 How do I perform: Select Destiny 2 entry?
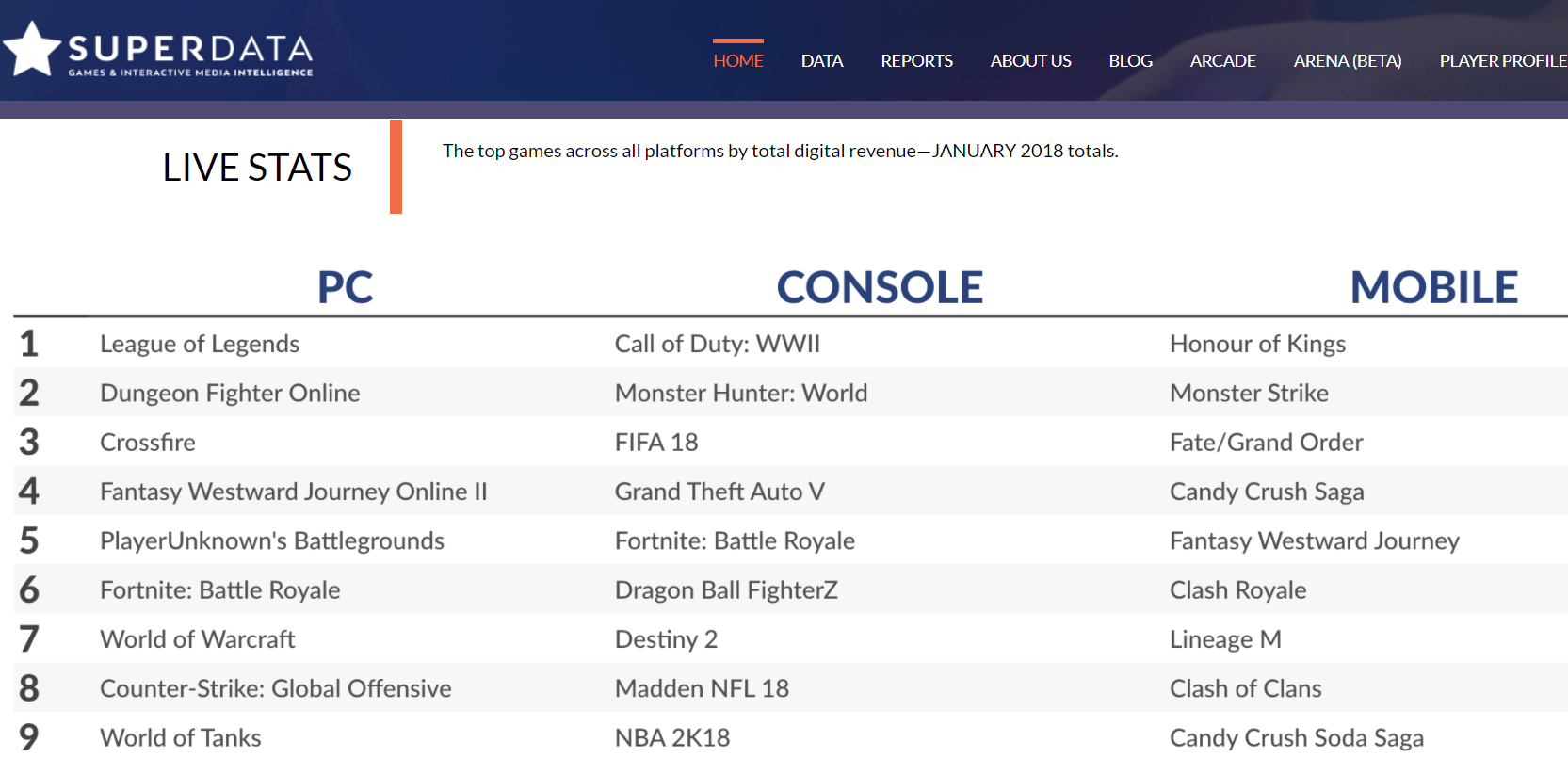[666, 639]
